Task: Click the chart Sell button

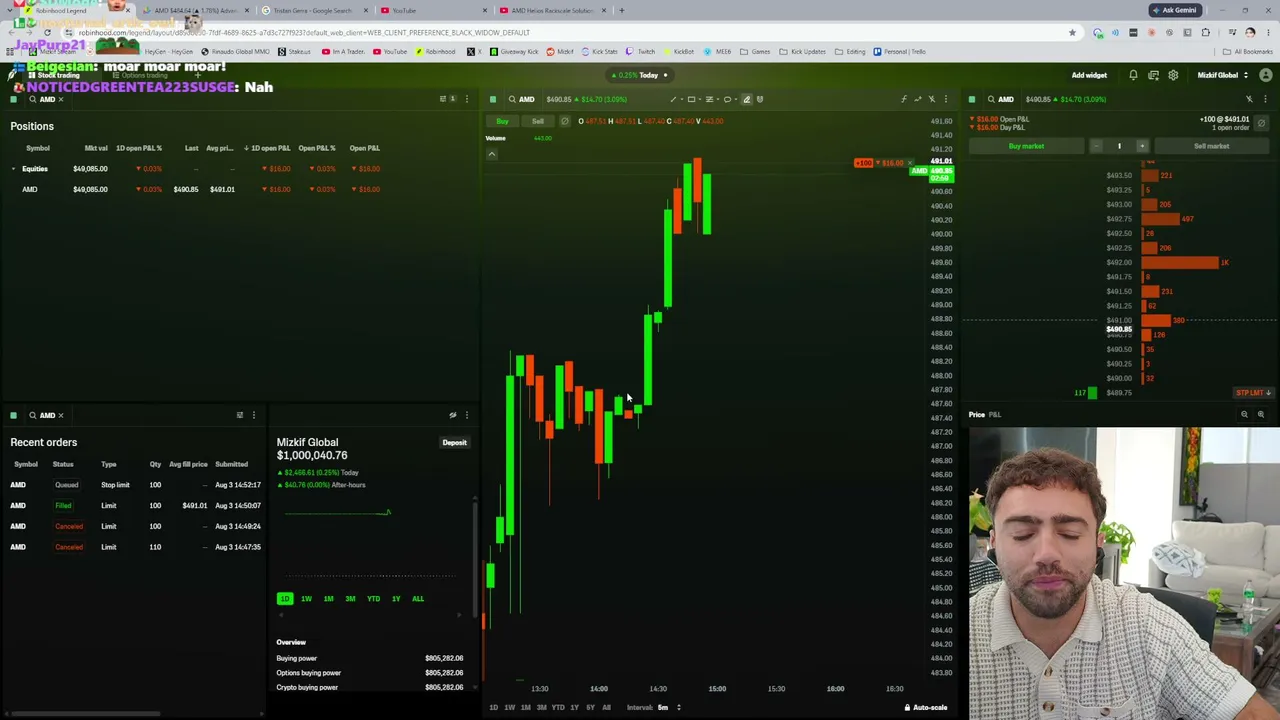Action: [537, 121]
